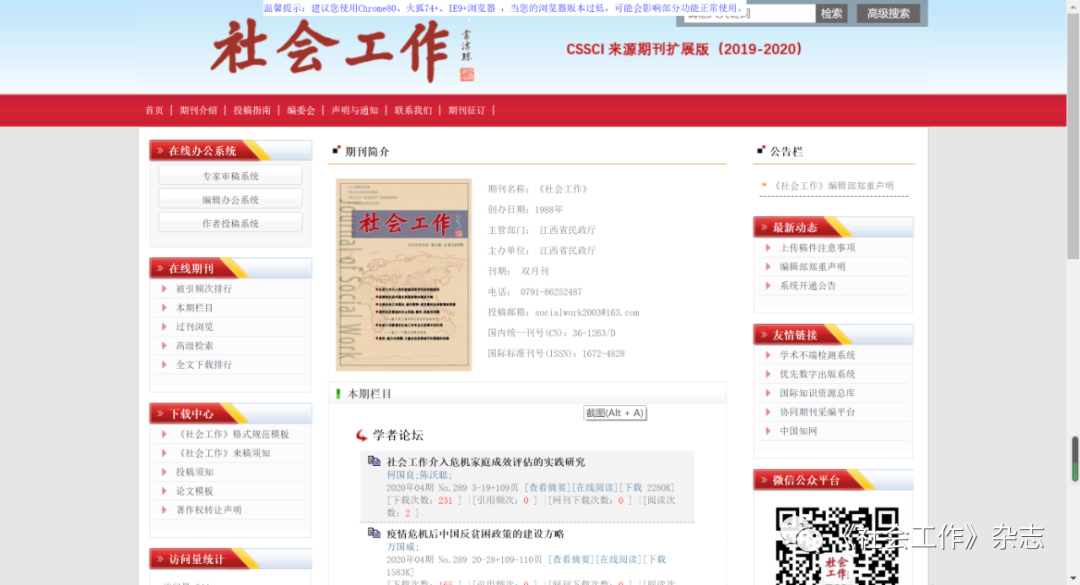Open 投稿指南 in the navigation bar
Screen dimensions: 1080x585
252,110
